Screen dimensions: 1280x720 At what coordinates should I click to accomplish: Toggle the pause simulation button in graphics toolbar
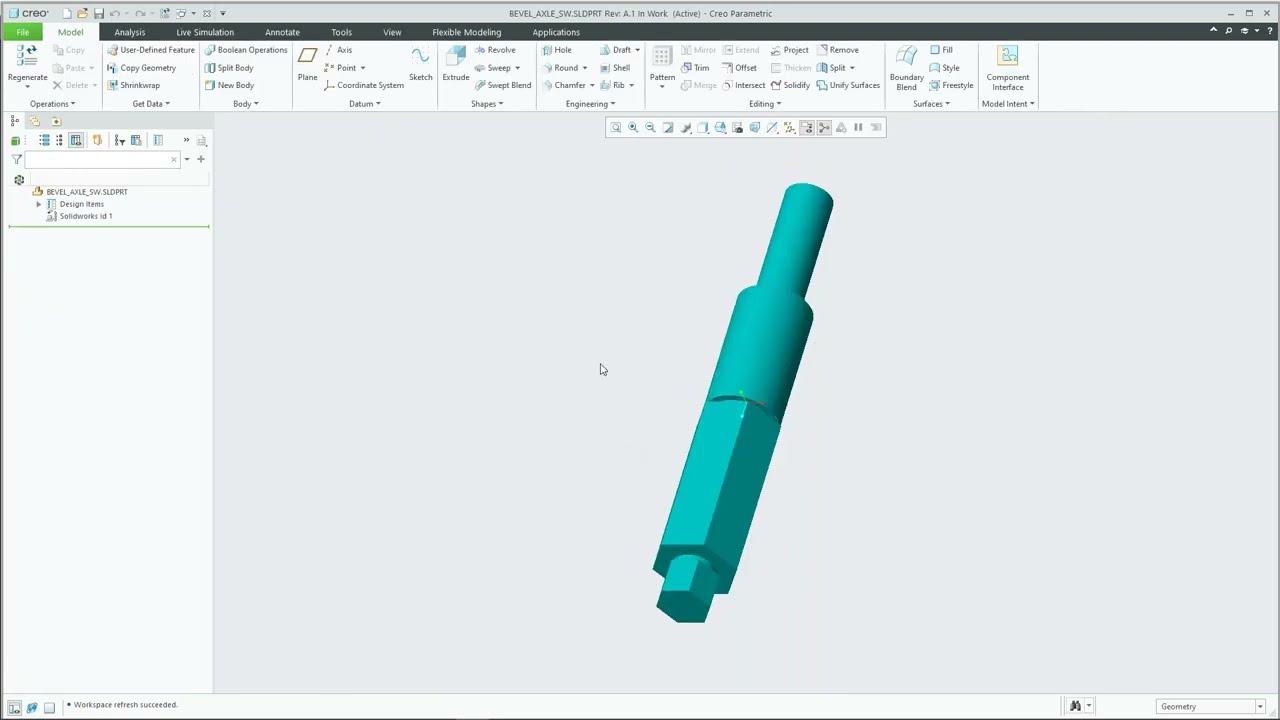[x=858, y=127]
